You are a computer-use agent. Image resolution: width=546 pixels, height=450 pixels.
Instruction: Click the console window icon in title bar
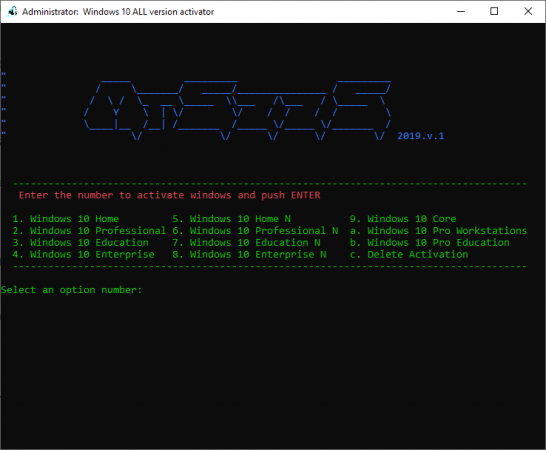(13, 11)
